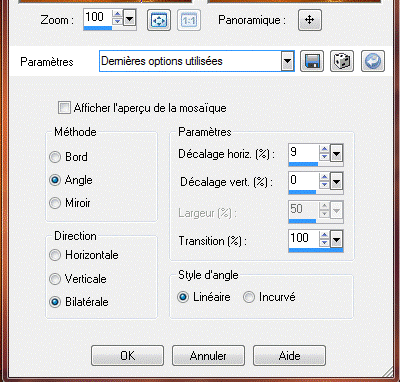
Task: Enable Afficher l'aperçu de la mosaïque checkbox
Action: coord(64,108)
